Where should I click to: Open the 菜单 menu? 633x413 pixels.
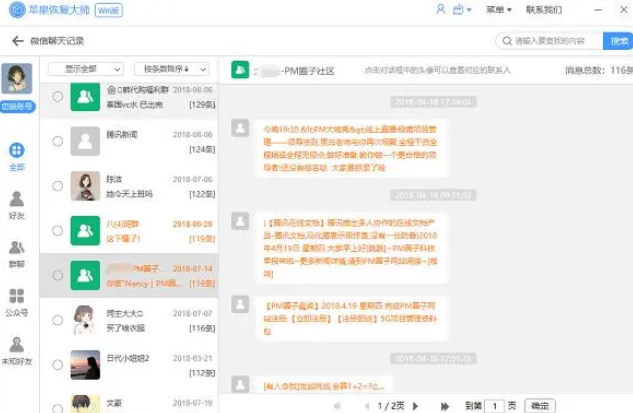coord(499,9)
